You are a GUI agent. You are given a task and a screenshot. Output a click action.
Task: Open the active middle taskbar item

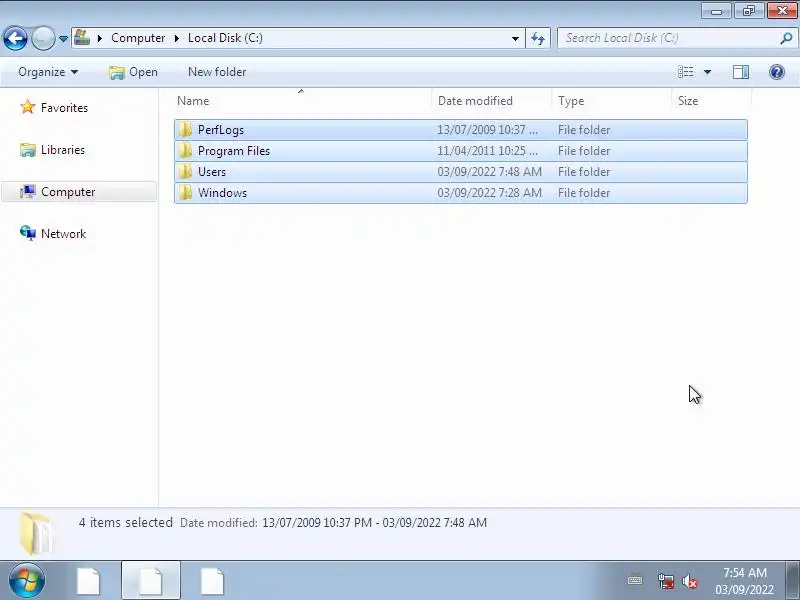tap(151, 581)
